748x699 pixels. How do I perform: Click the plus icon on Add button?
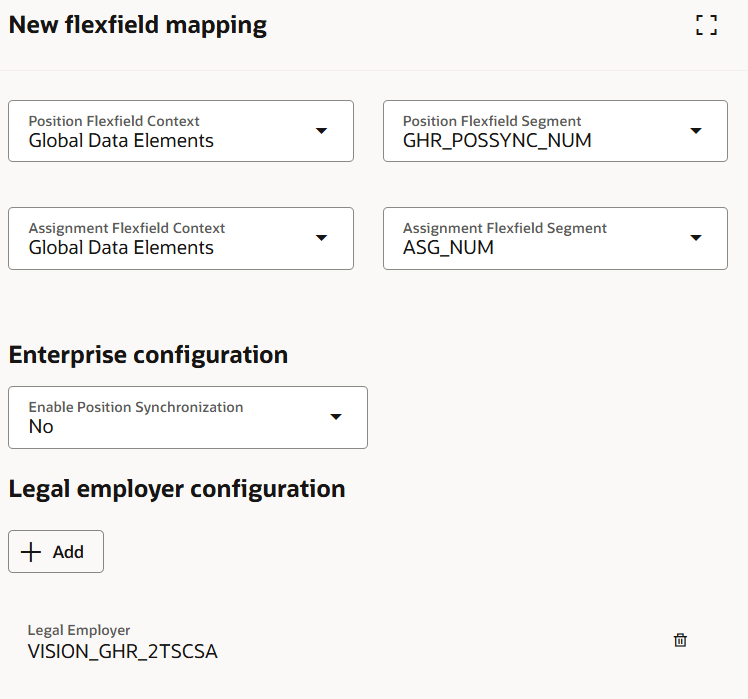point(32,552)
